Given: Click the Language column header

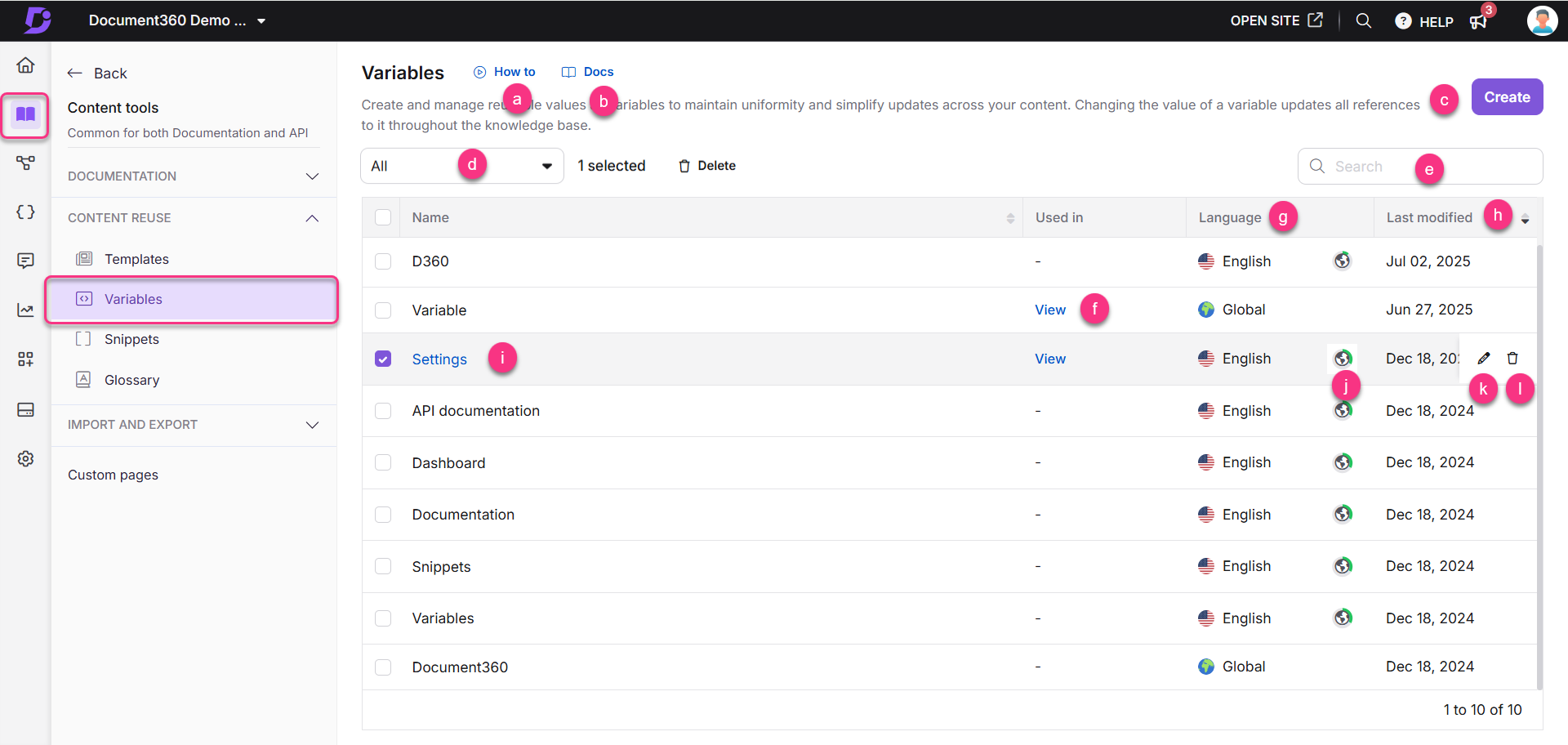Looking at the screenshot, I should [x=1230, y=217].
